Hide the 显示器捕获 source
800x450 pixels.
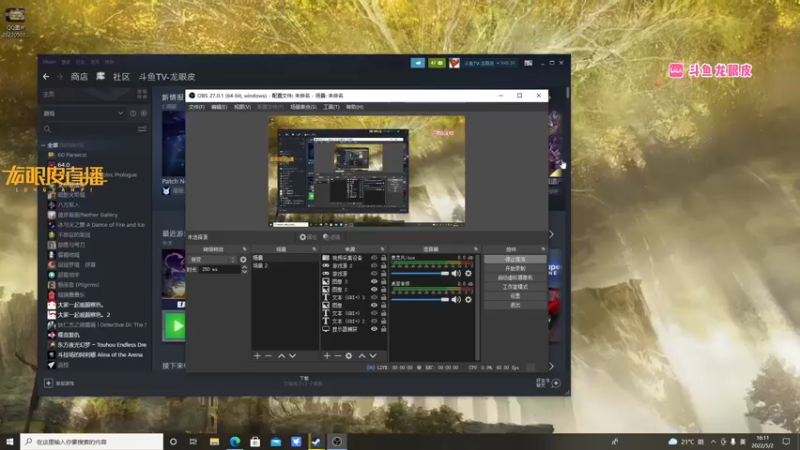point(374,329)
